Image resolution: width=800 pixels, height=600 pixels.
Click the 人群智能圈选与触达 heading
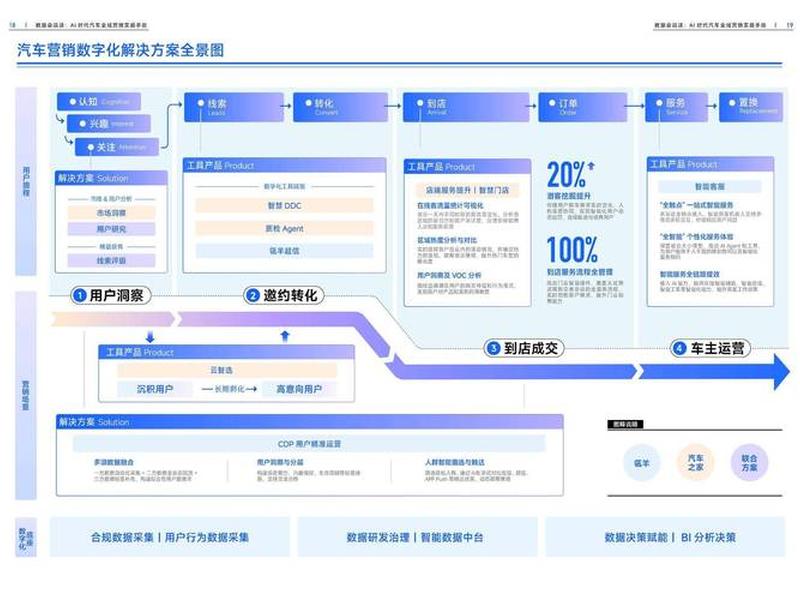(455, 462)
